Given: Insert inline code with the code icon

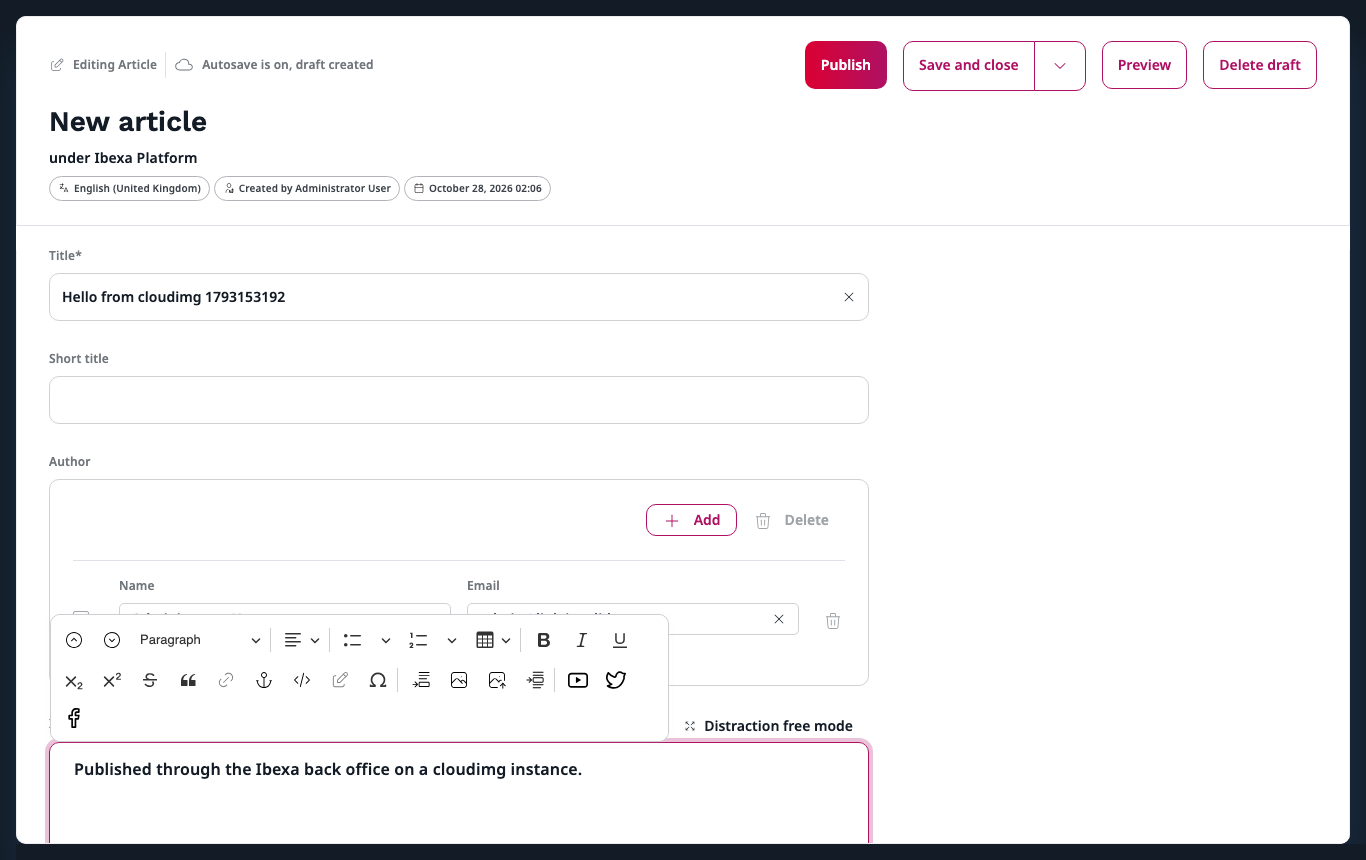Looking at the screenshot, I should pyautogui.click(x=302, y=680).
